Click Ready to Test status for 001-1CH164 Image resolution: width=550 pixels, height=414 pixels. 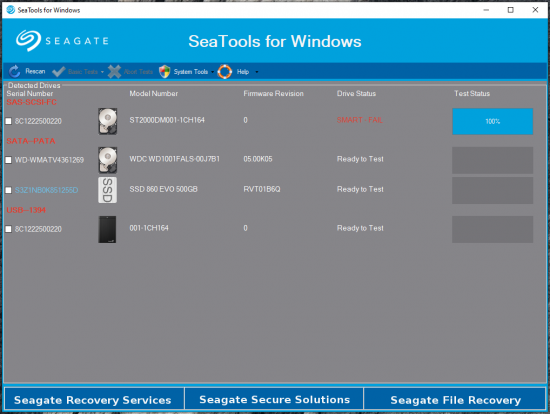coord(360,228)
